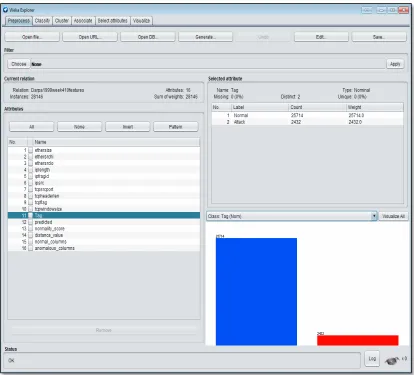Choose a filter with the Choose button
This screenshot has height=375, width=414.
pyautogui.click(x=19, y=64)
